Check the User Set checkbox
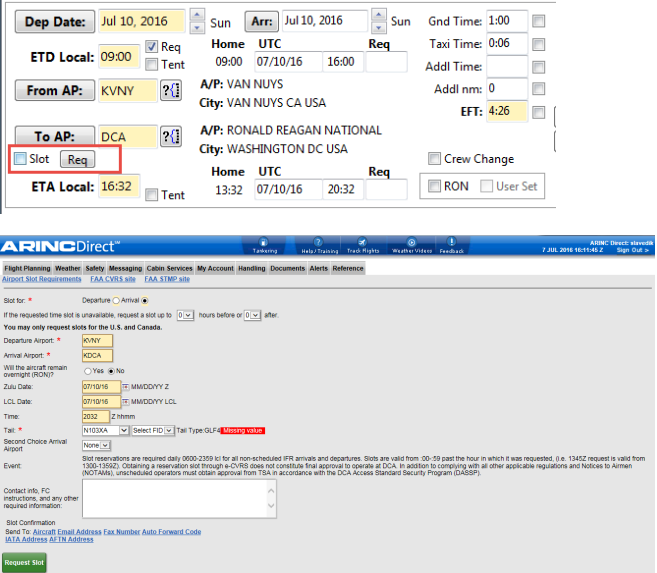The image size is (657, 573). pyautogui.click(x=486, y=186)
